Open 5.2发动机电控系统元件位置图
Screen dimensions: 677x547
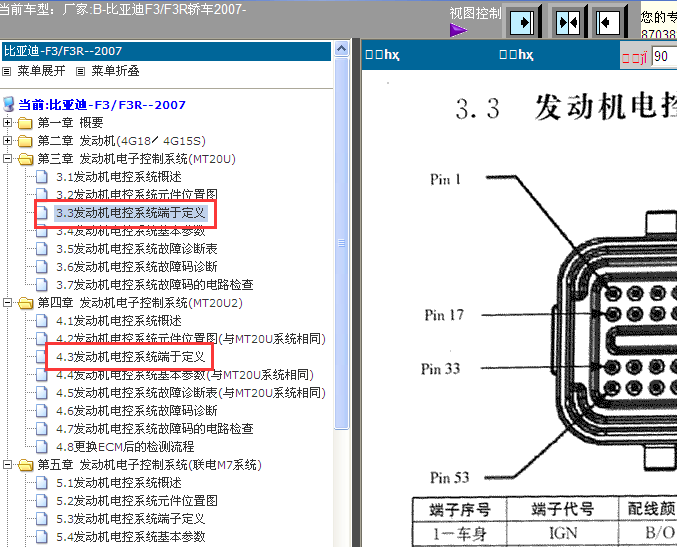click(136, 501)
